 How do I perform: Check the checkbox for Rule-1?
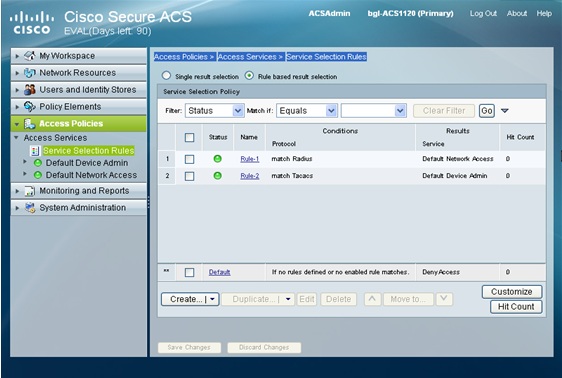click(190, 159)
